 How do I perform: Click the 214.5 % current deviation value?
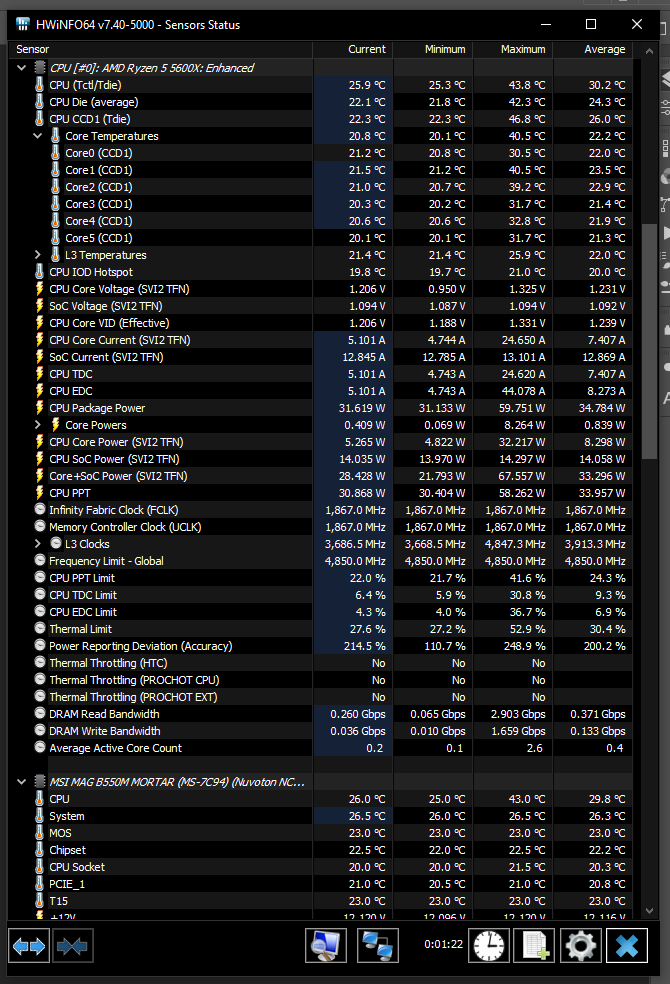pos(364,646)
